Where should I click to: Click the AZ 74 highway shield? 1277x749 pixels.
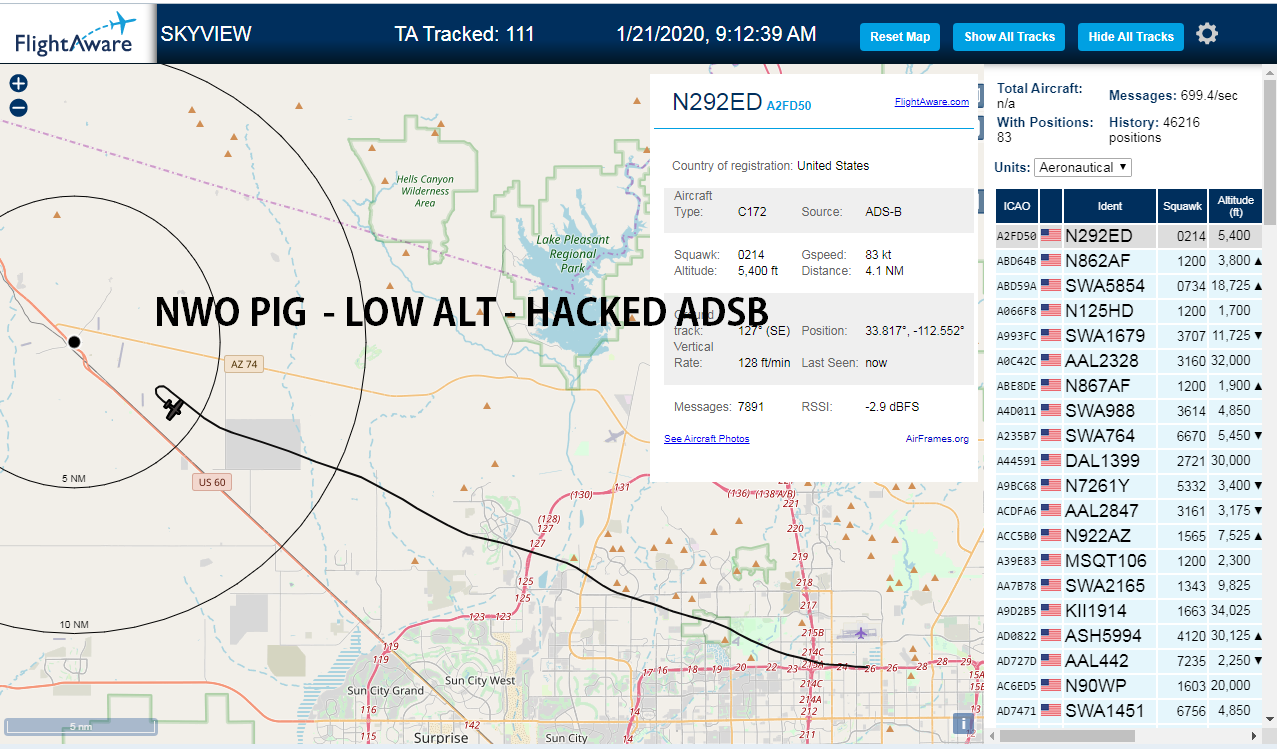tap(244, 365)
